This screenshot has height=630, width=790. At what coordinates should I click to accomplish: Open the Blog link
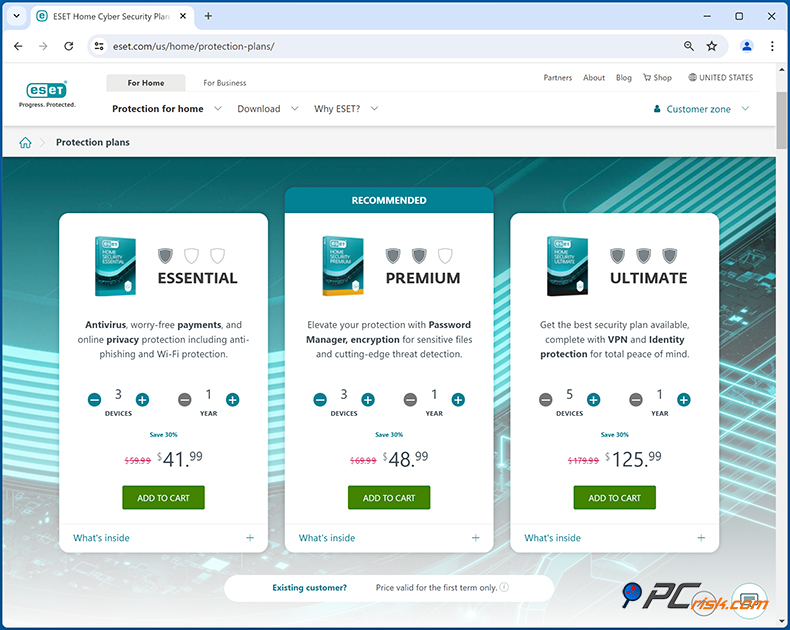pyautogui.click(x=623, y=78)
